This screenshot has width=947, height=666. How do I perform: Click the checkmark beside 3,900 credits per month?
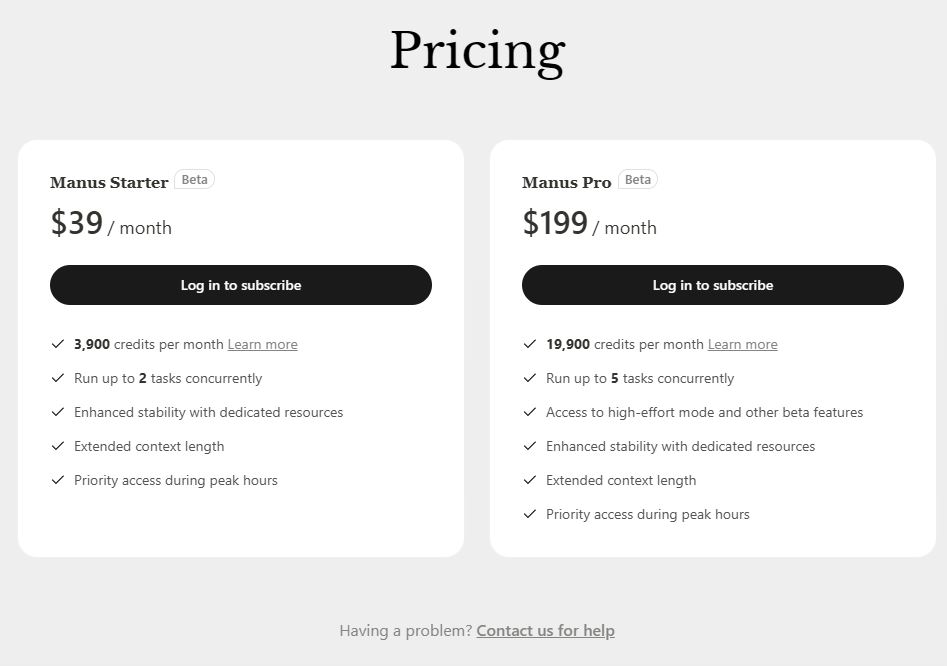[58, 344]
